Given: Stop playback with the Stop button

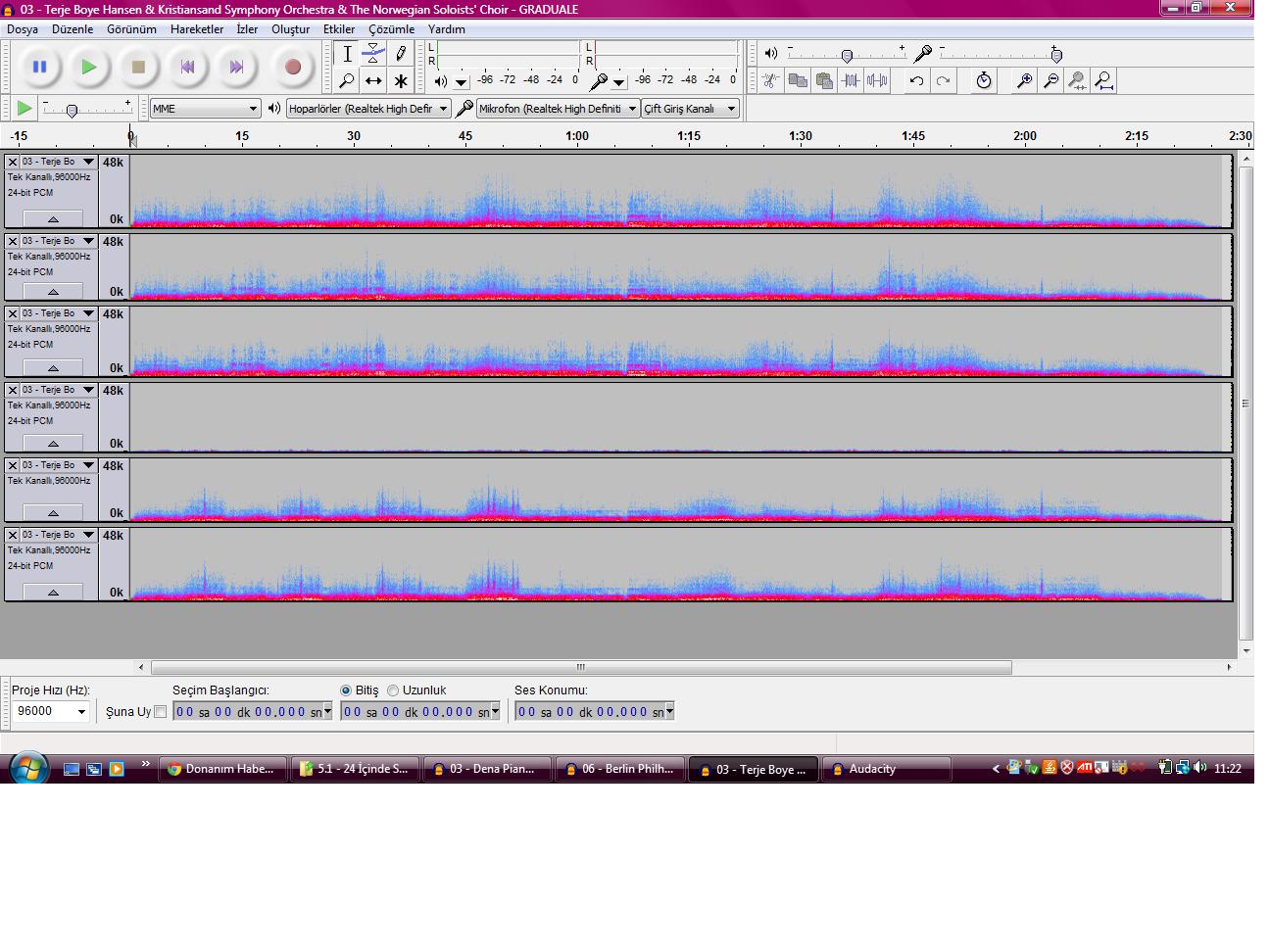Looking at the screenshot, I should [x=138, y=67].
